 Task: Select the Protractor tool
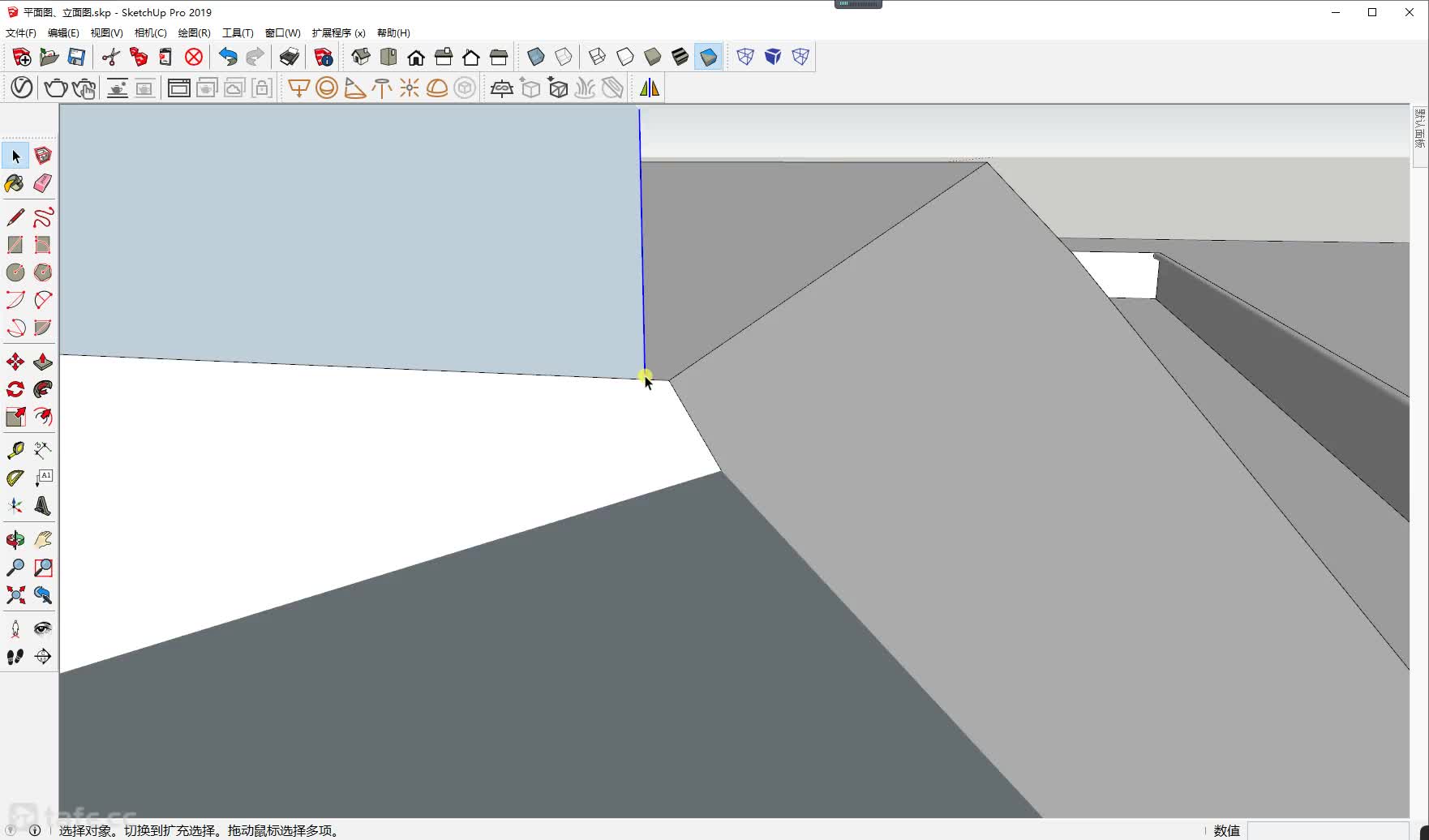coord(15,478)
